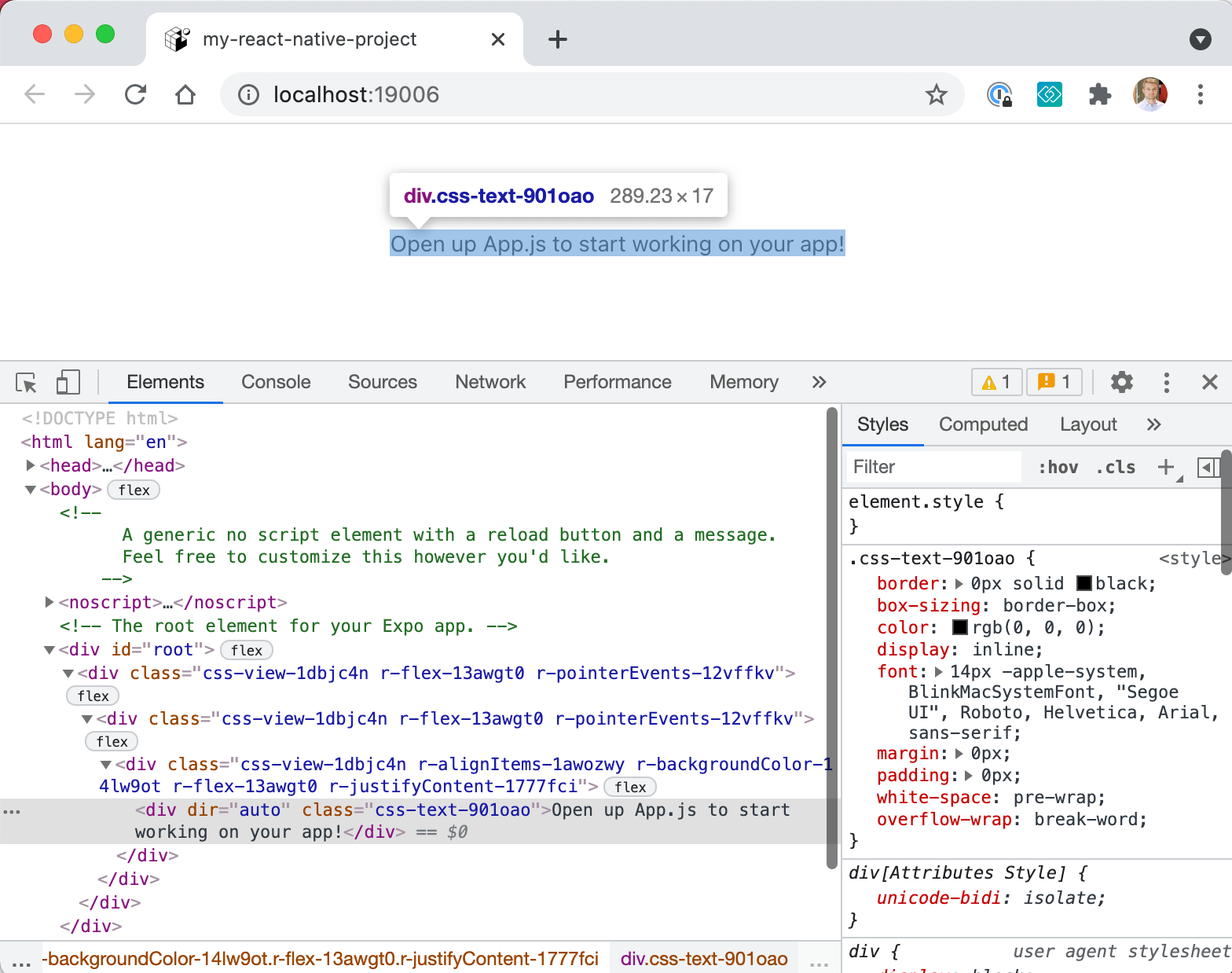Open the Chrome three-dot menu

[x=1200, y=95]
